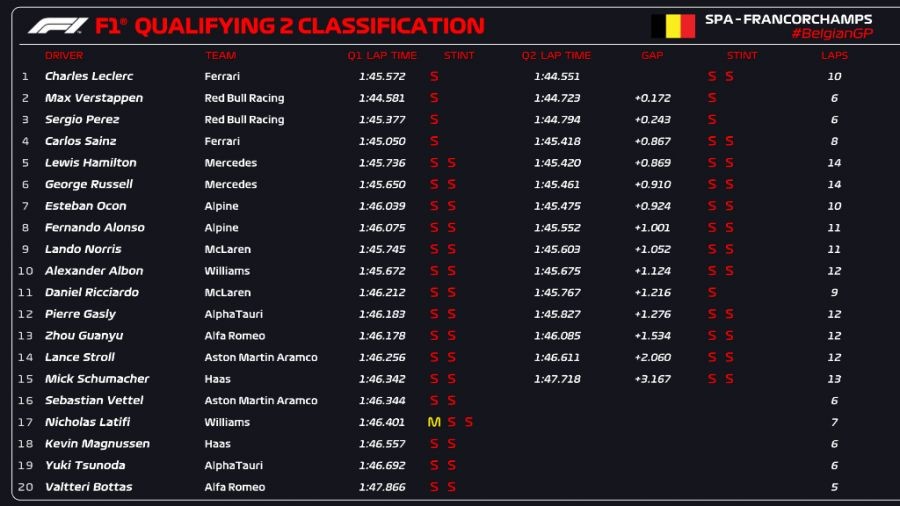Image resolution: width=900 pixels, height=506 pixels.
Task: Click the yellow M tyre icon for Latifi
Action: [434, 422]
